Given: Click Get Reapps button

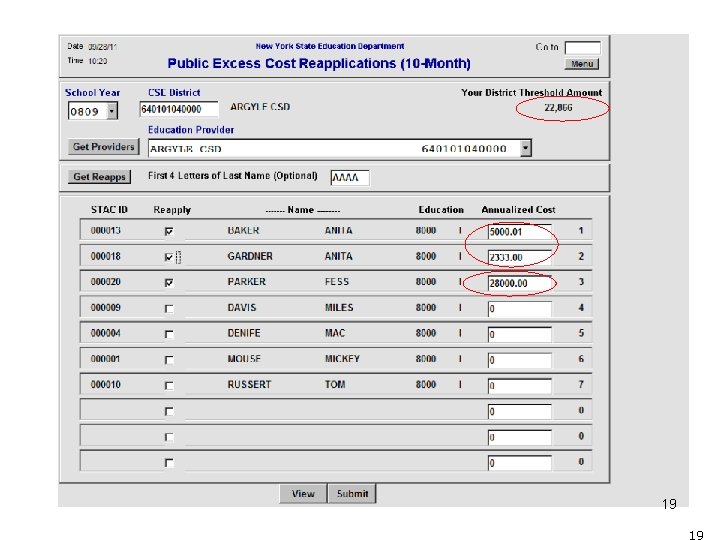Looking at the screenshot, I should pos(99,177).
